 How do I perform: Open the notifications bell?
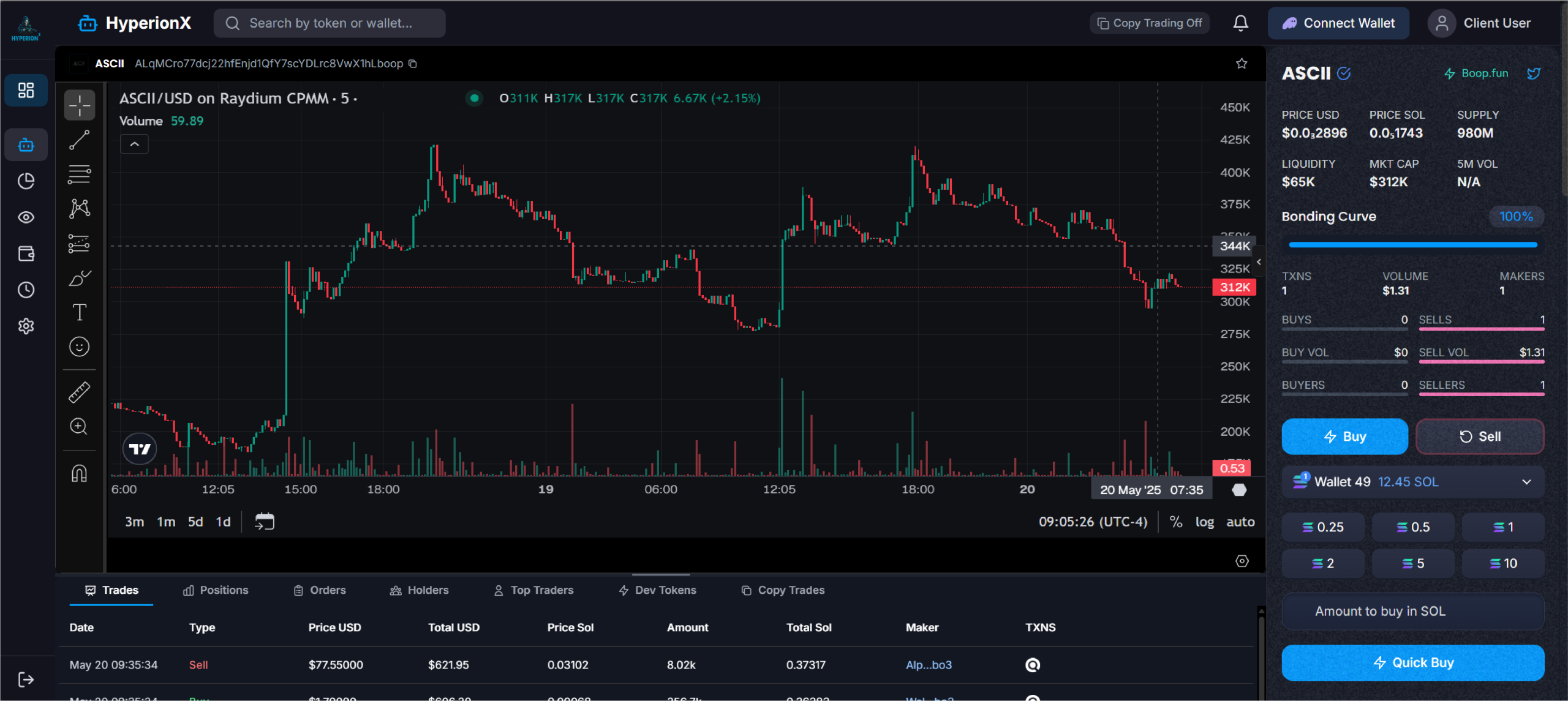coord(1241,23)
